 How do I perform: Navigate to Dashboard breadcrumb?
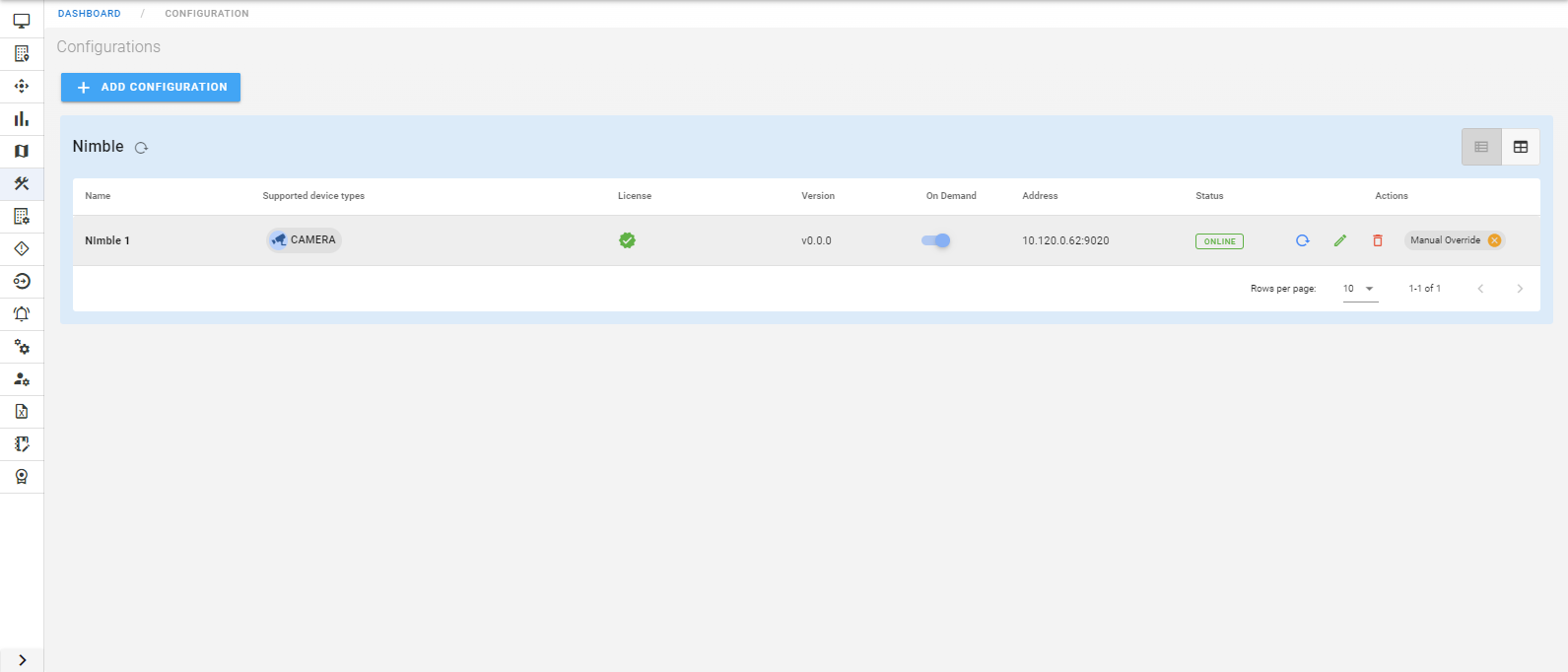tap(89, 14)
